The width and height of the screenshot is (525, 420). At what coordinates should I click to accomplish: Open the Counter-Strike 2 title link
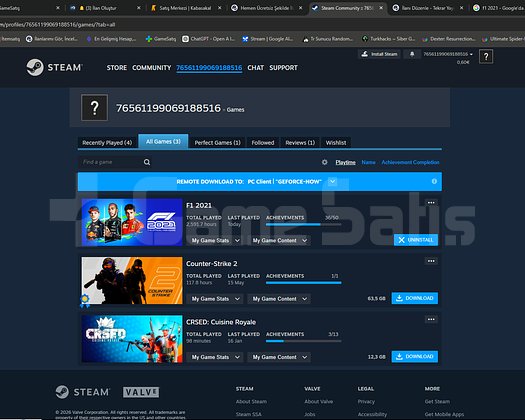212,264
